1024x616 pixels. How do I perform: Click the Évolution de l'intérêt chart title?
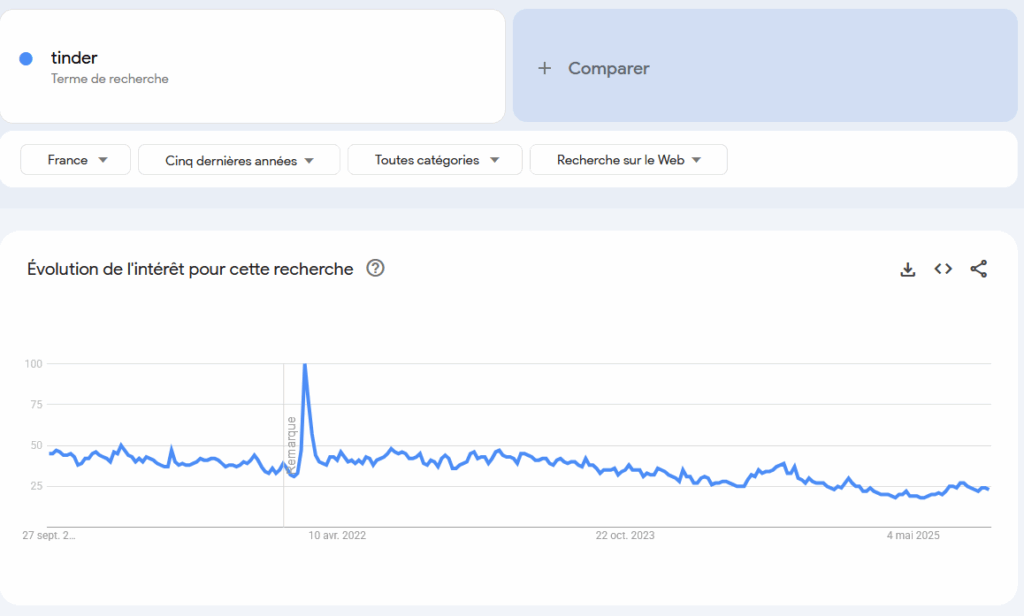190,269
